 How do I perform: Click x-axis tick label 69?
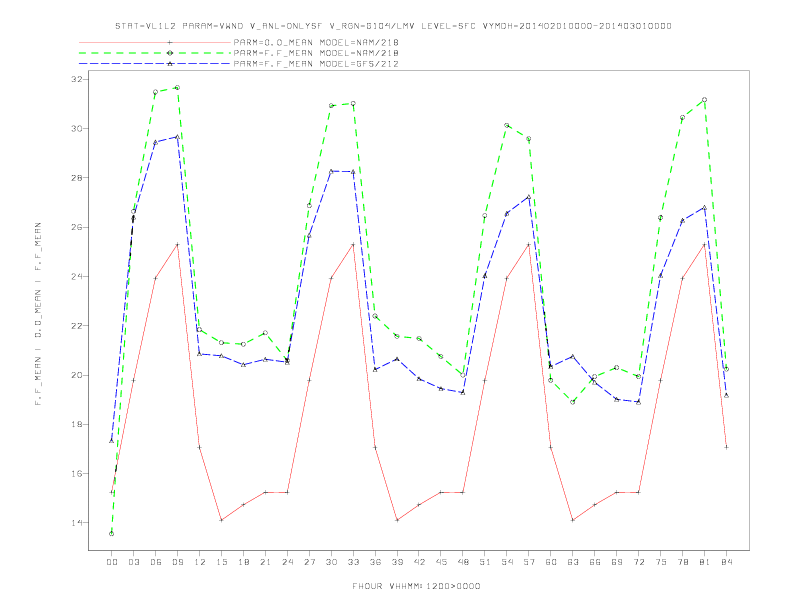[x=617, y=562]
